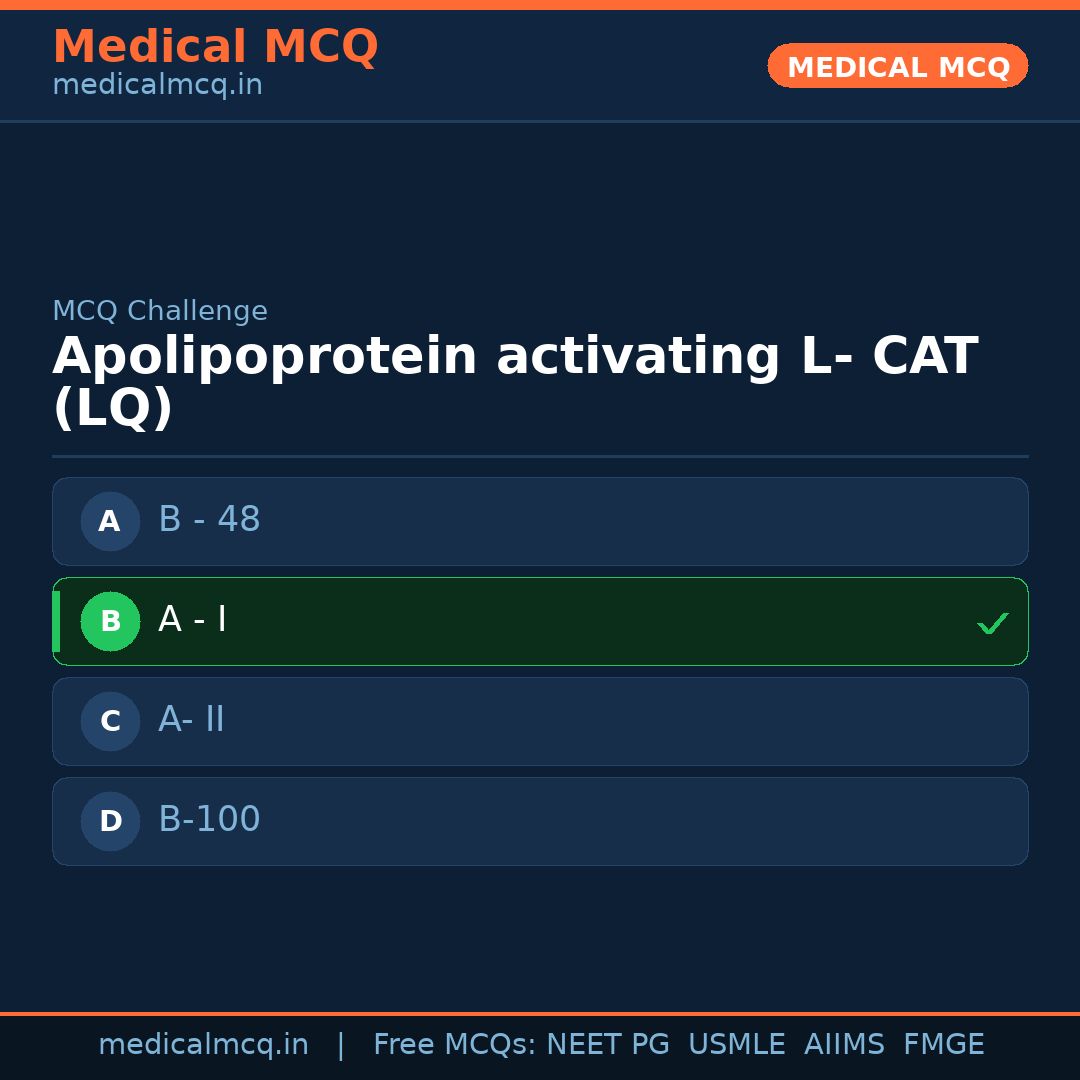Click the green selection bar beside option B
Image resolution: width=1080 pixels, height=1080 pixels.
pyautogui.click(x=56, y=621)
